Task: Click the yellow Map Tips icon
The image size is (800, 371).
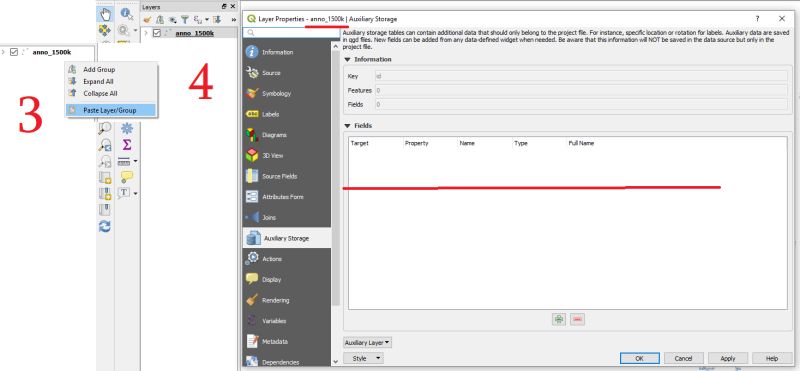Action: point(127,177)
